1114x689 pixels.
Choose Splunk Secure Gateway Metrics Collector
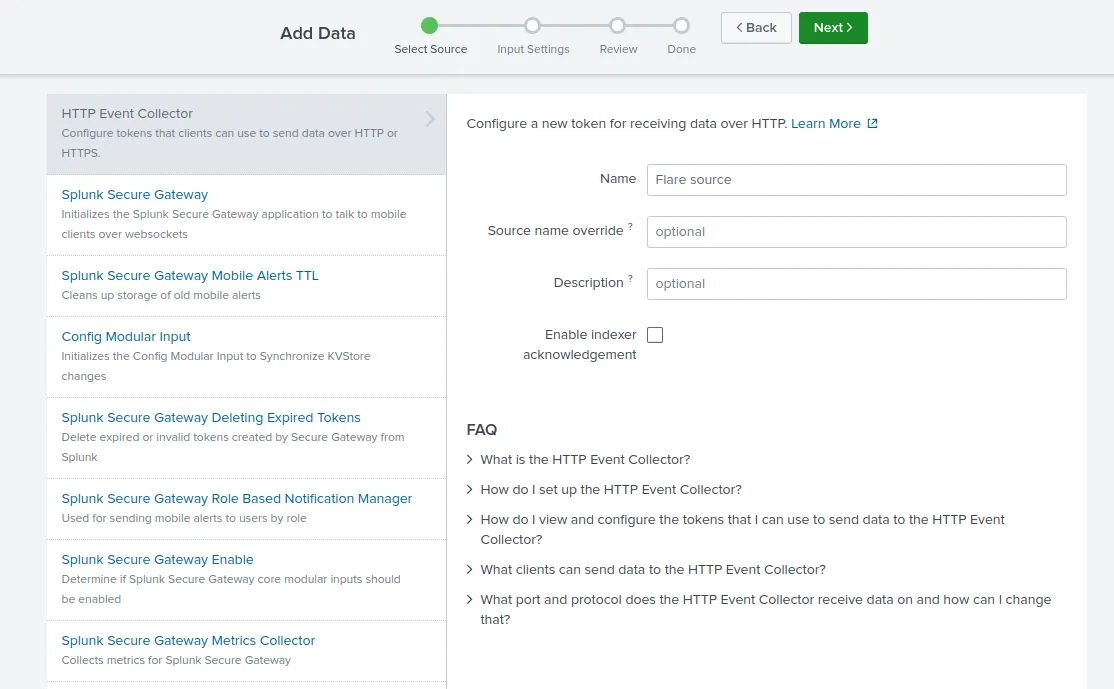[188, 641]
